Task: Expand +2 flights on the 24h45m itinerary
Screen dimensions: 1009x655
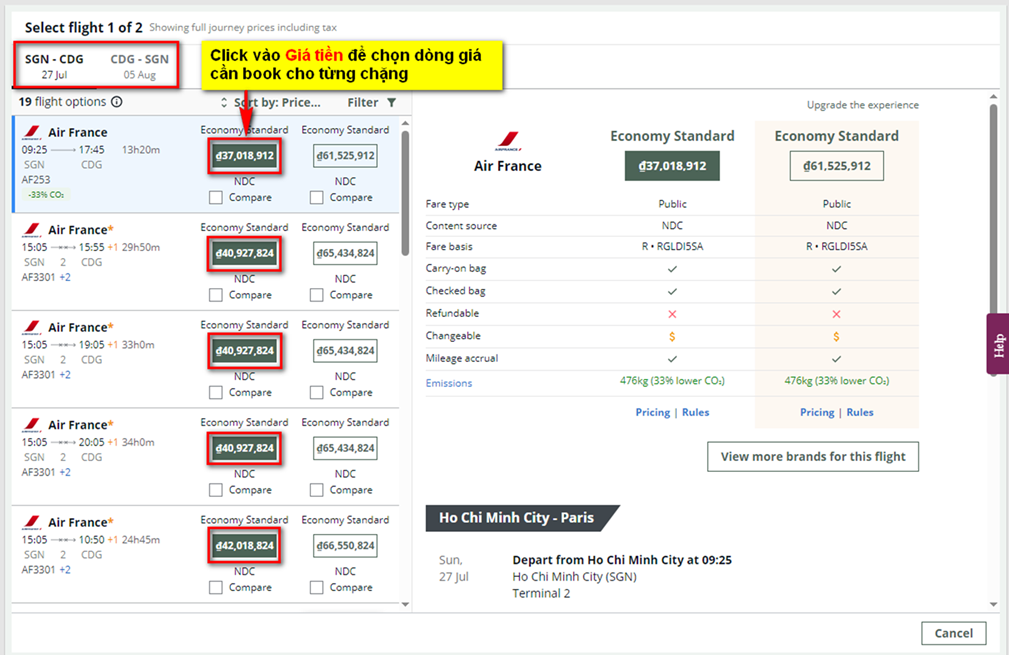Action: (65, 569)
